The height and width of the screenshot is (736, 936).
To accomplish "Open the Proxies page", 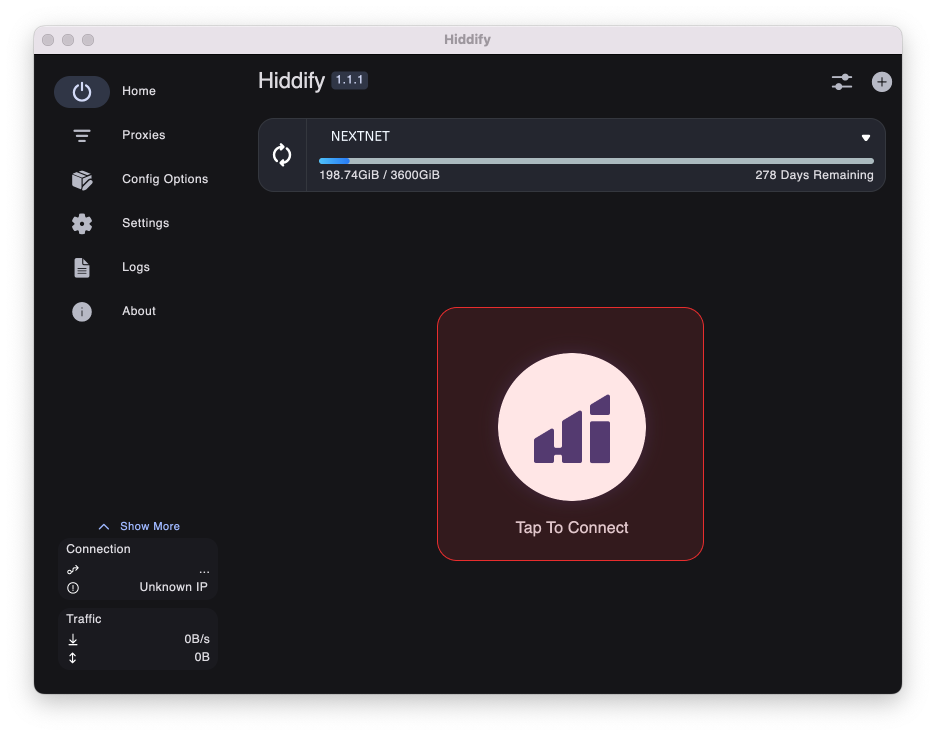I will 143,135.
